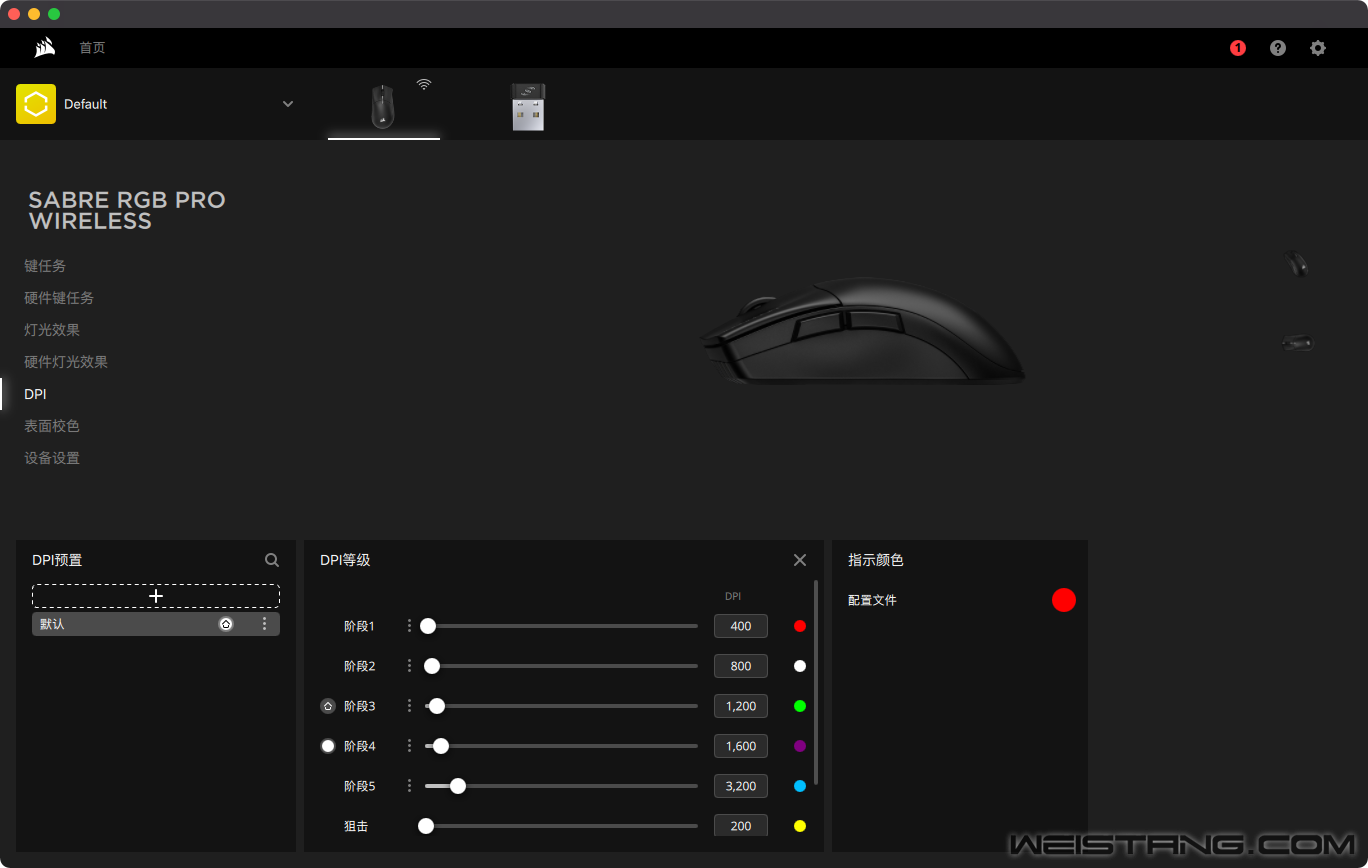Image resolution: width=1368 pixels, height=868 pixels.
Task: Edit the 1,600 DPI value field
Action: [741, 746]
